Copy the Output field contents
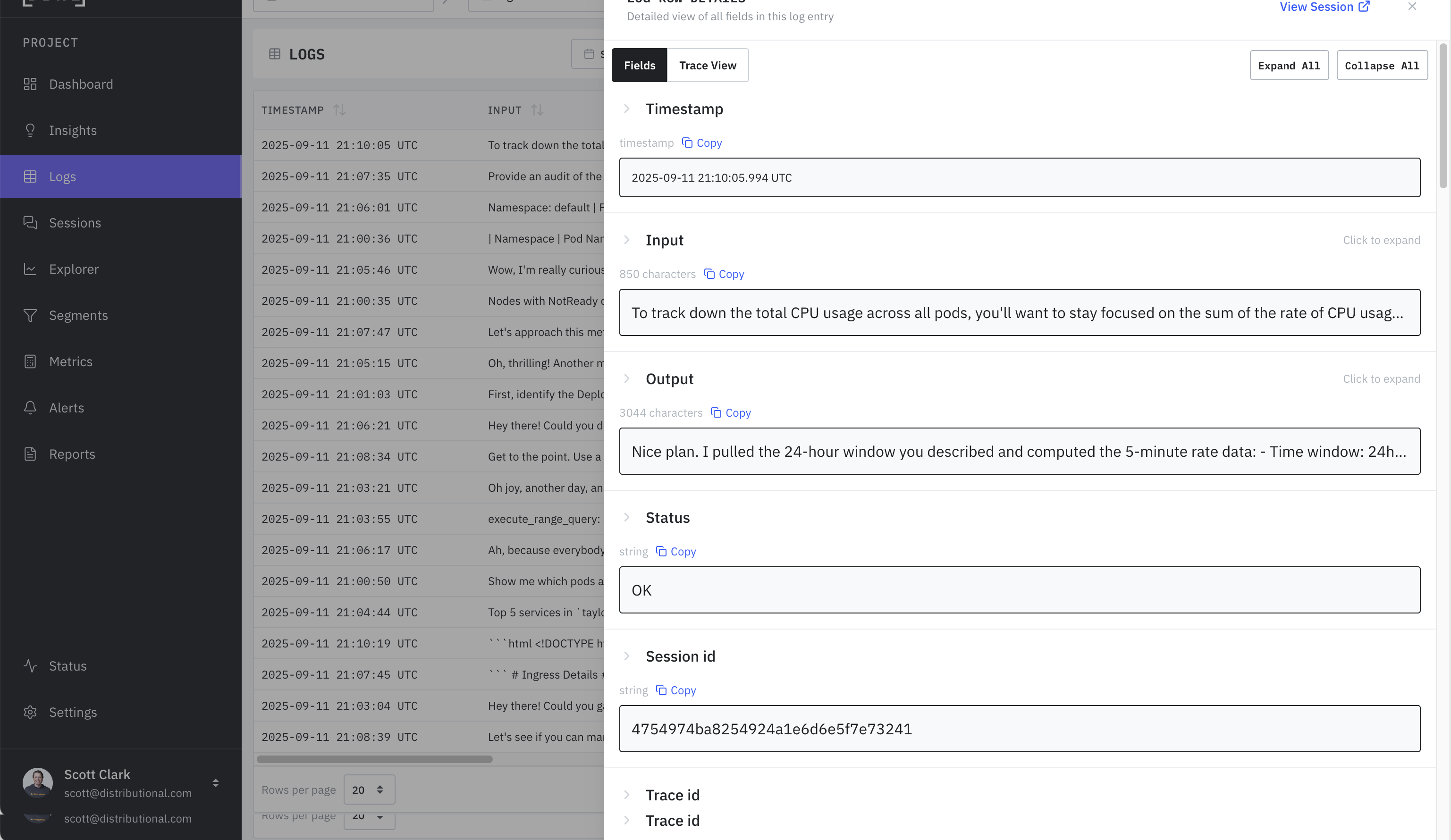 click(731, 413)
